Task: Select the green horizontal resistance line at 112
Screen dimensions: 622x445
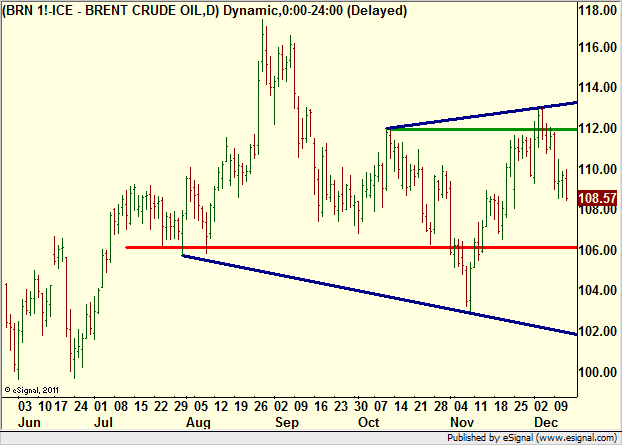Action: 482,129
